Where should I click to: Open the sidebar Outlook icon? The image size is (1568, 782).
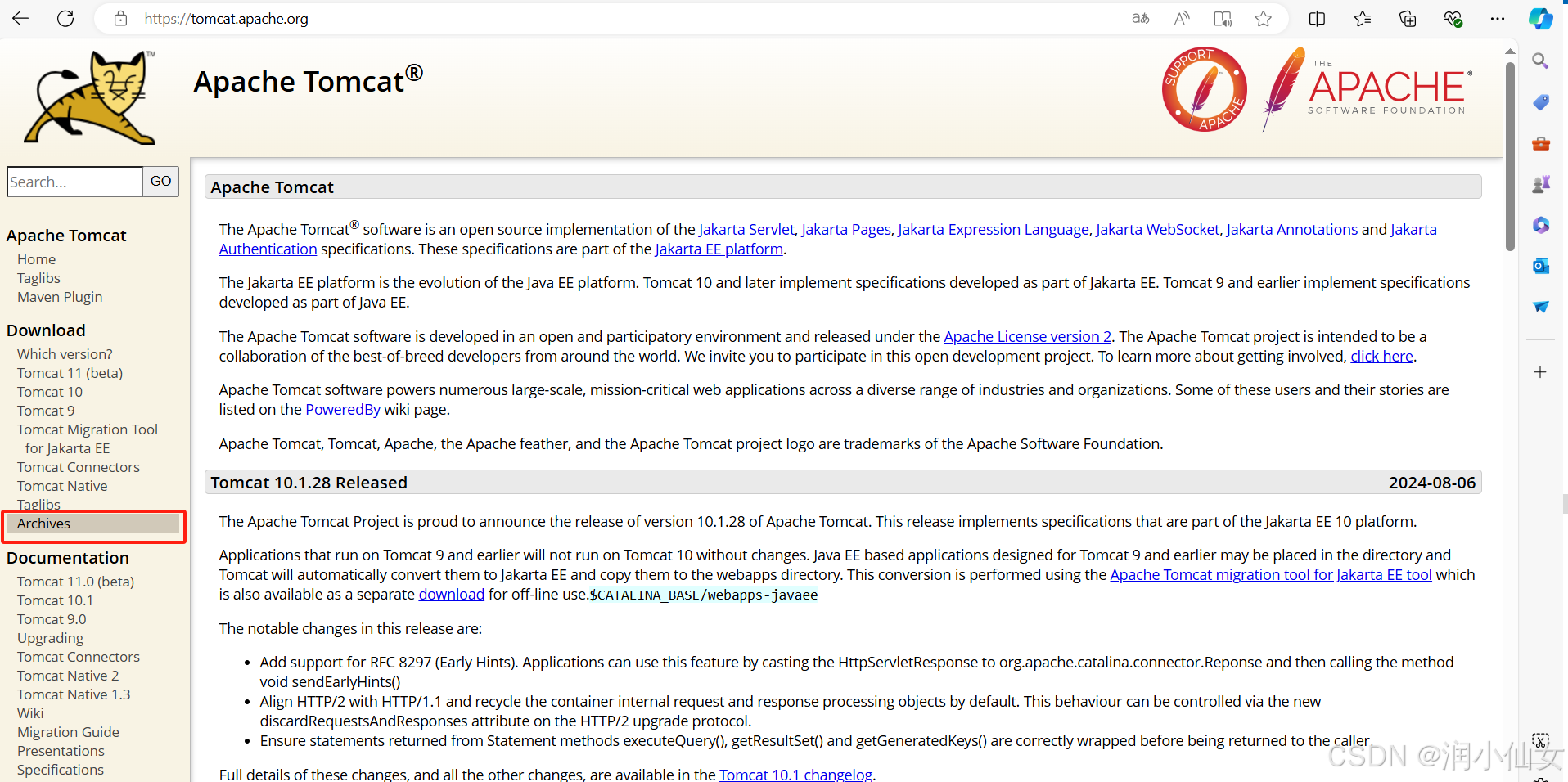click(x=1540, y=266)
